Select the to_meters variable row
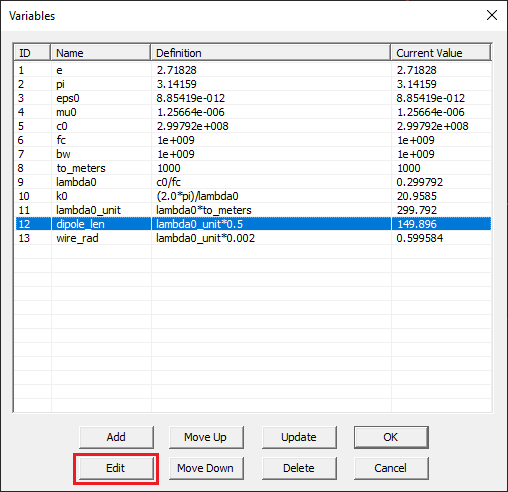This screenshot has height=492, width=508. coord(253,168)
